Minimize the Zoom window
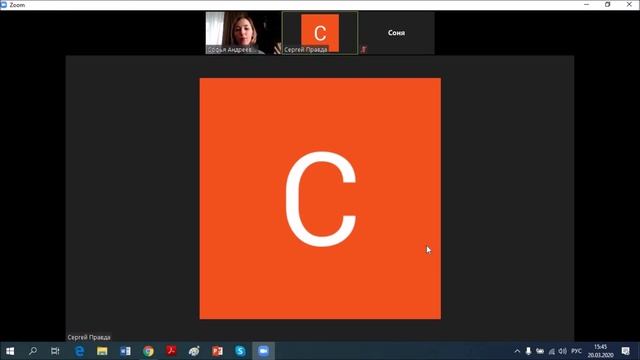 point(587,4)
